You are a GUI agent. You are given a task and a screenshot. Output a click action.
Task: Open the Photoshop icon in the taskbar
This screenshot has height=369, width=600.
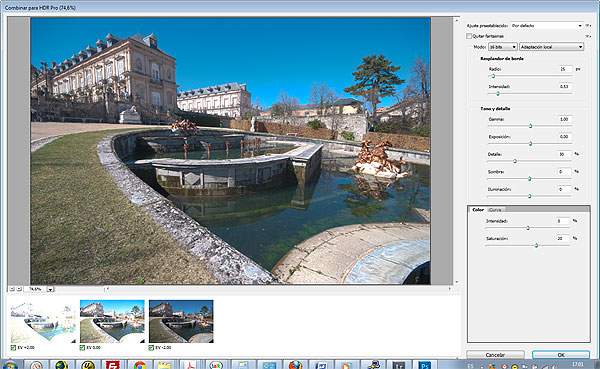(424, 364)
